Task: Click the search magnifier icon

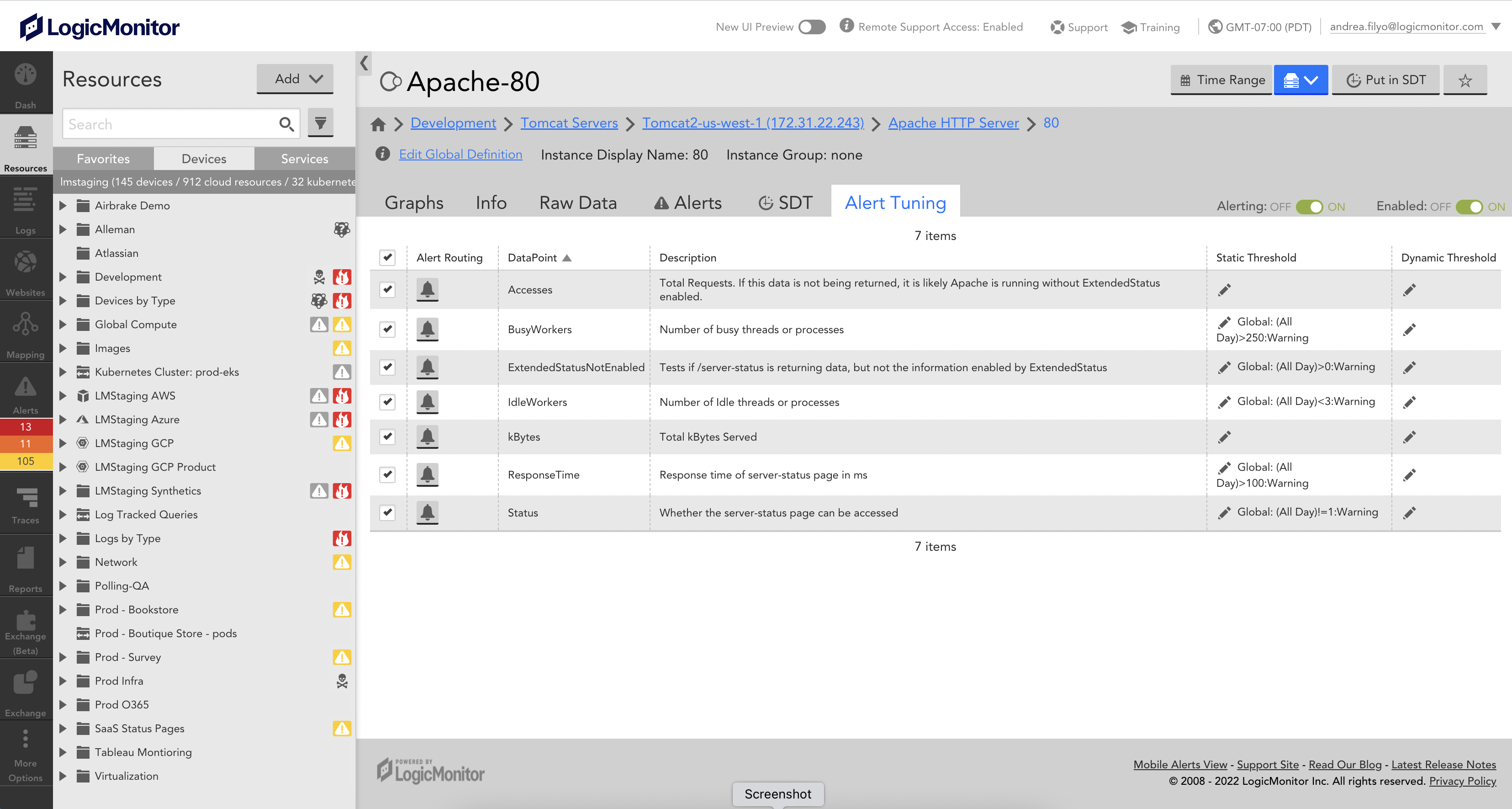Action: (286, 124)
